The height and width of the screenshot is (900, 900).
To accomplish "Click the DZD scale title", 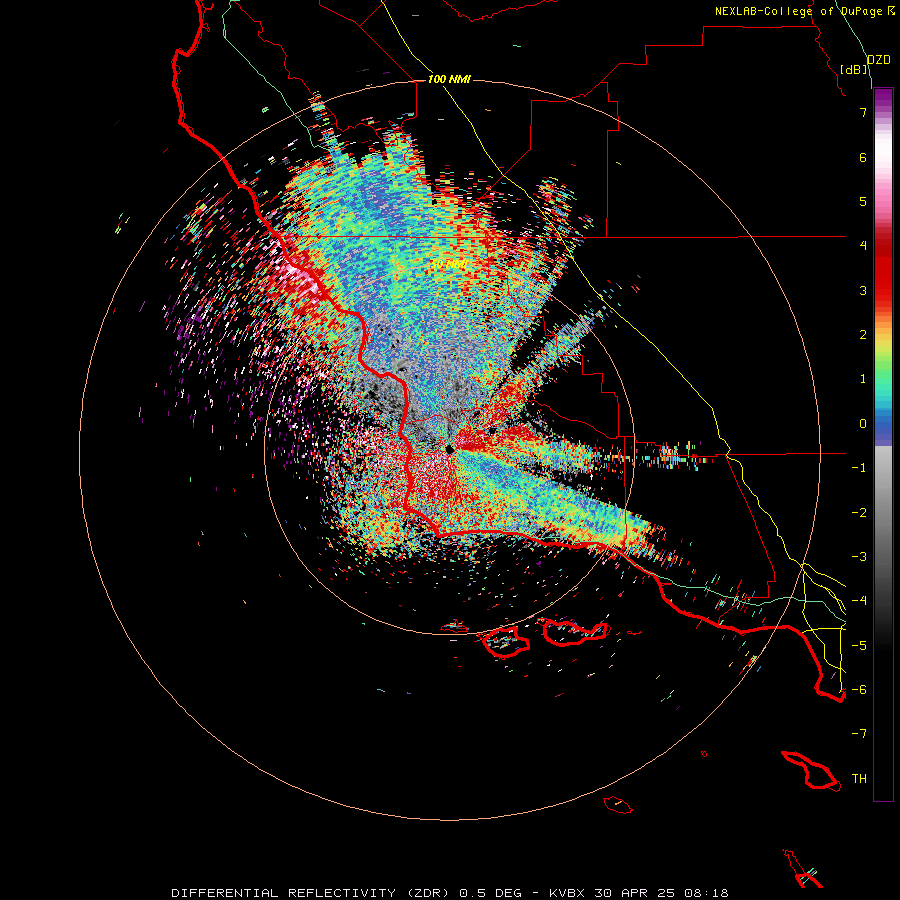I will point(879,60).
